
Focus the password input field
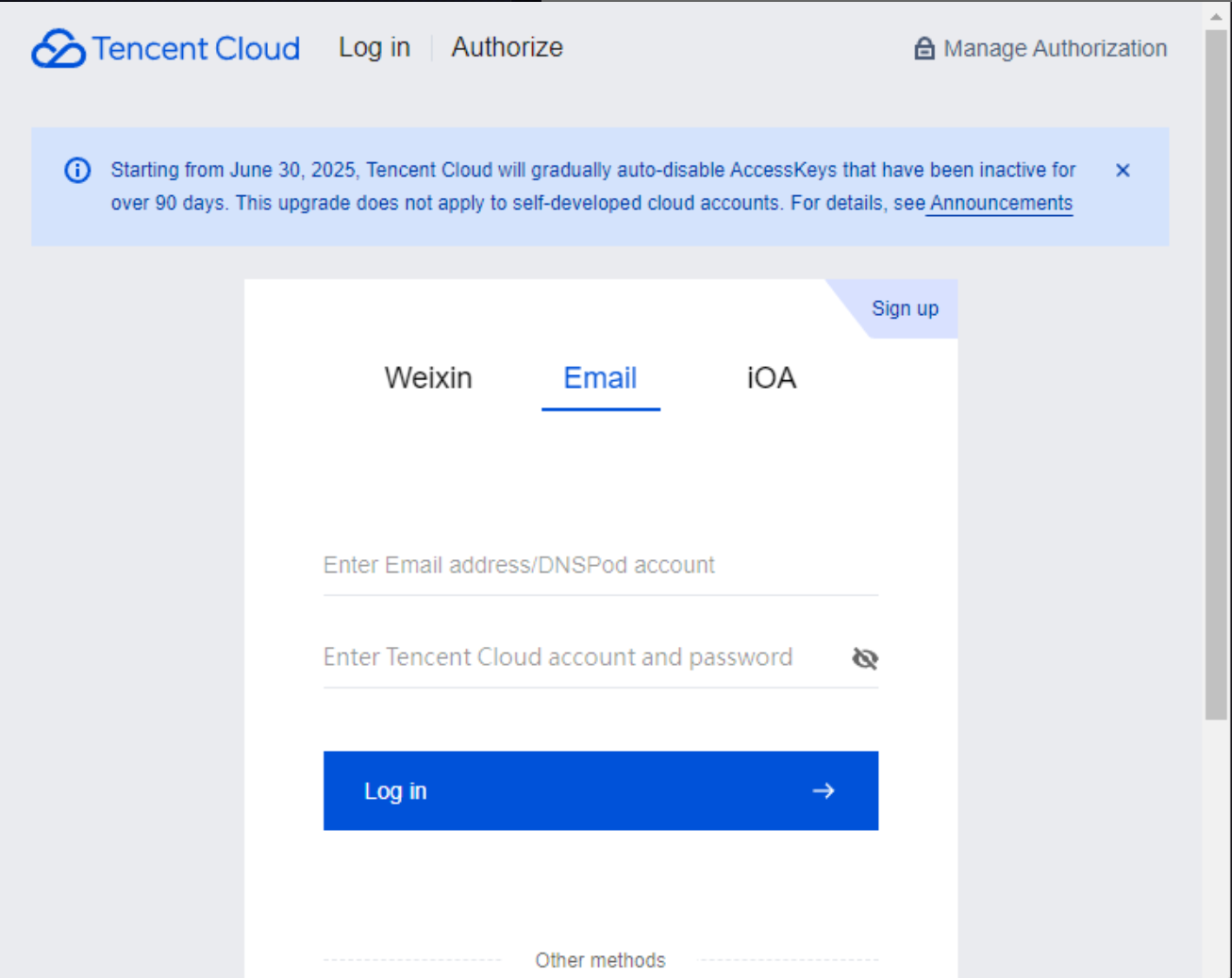pyautogui.click(x=585, y=657)
